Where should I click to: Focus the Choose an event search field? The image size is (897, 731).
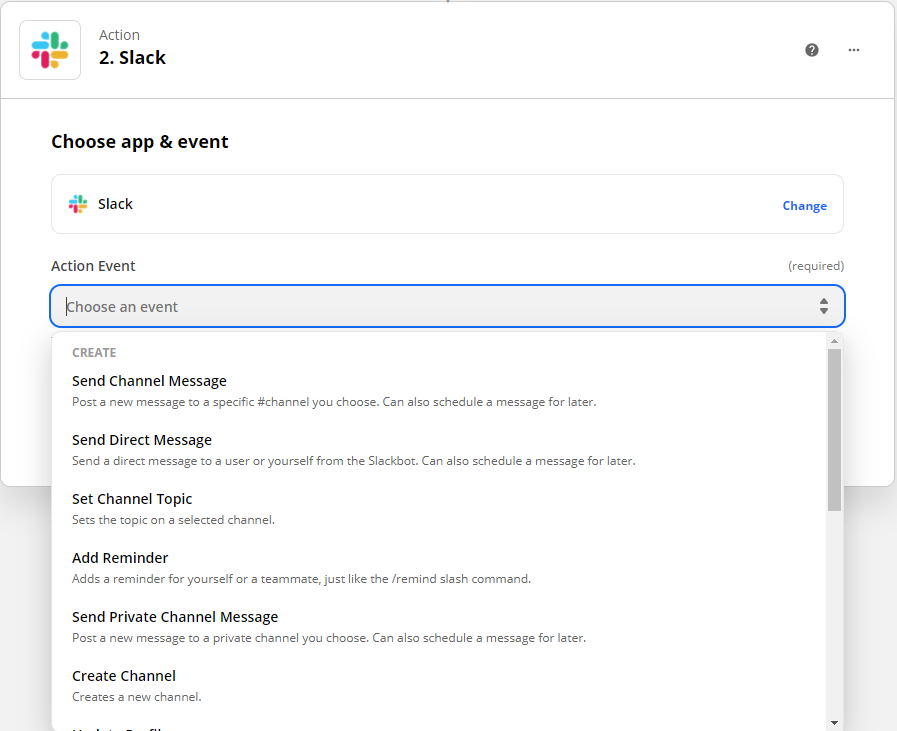430,307
